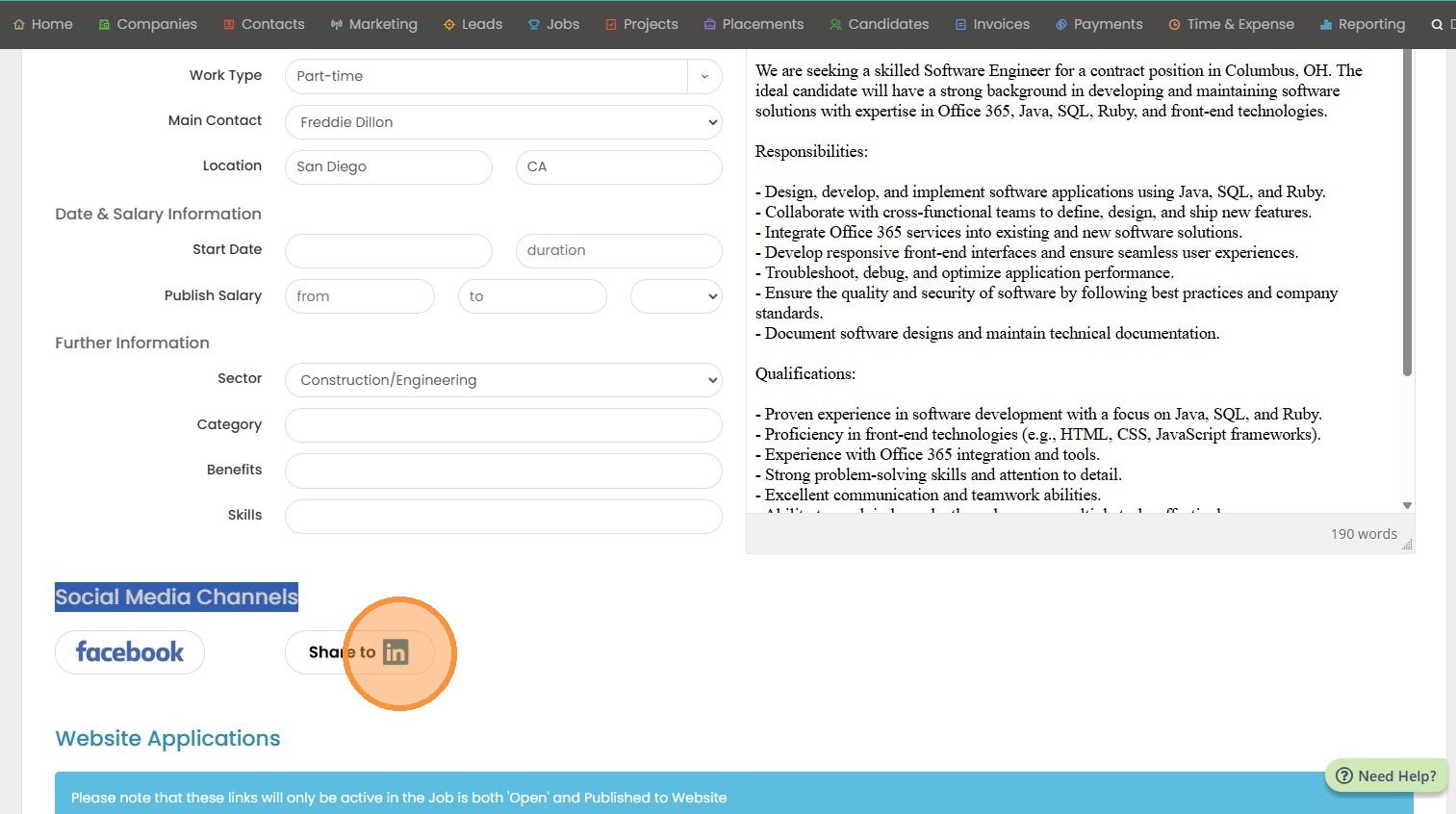The width and height of the screenshot is (1456, 814).
Task: Click into the Benefits field
Action: [x=503, y=471]
